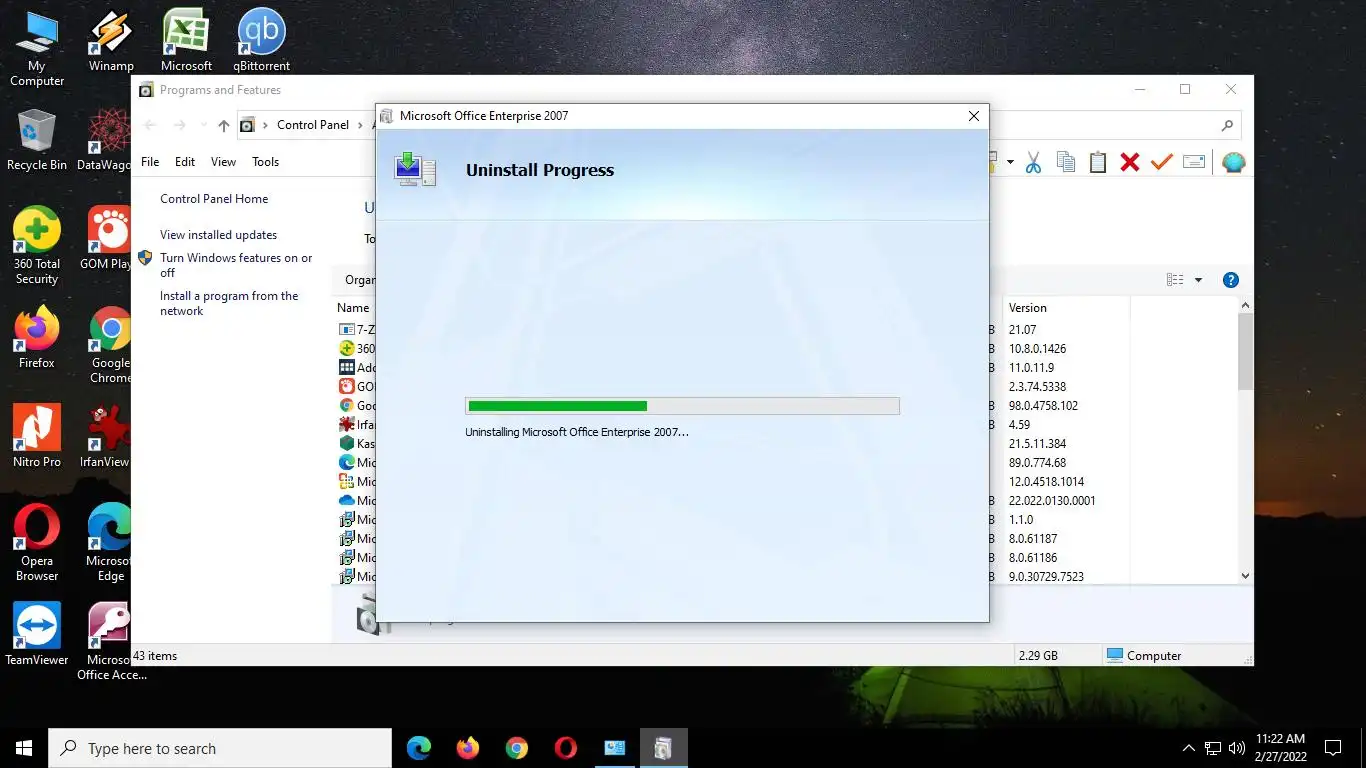Click the Cut scissors icon in toolbar
The width and height of the screenshot is (1366, 768).
click(1033, 162)
